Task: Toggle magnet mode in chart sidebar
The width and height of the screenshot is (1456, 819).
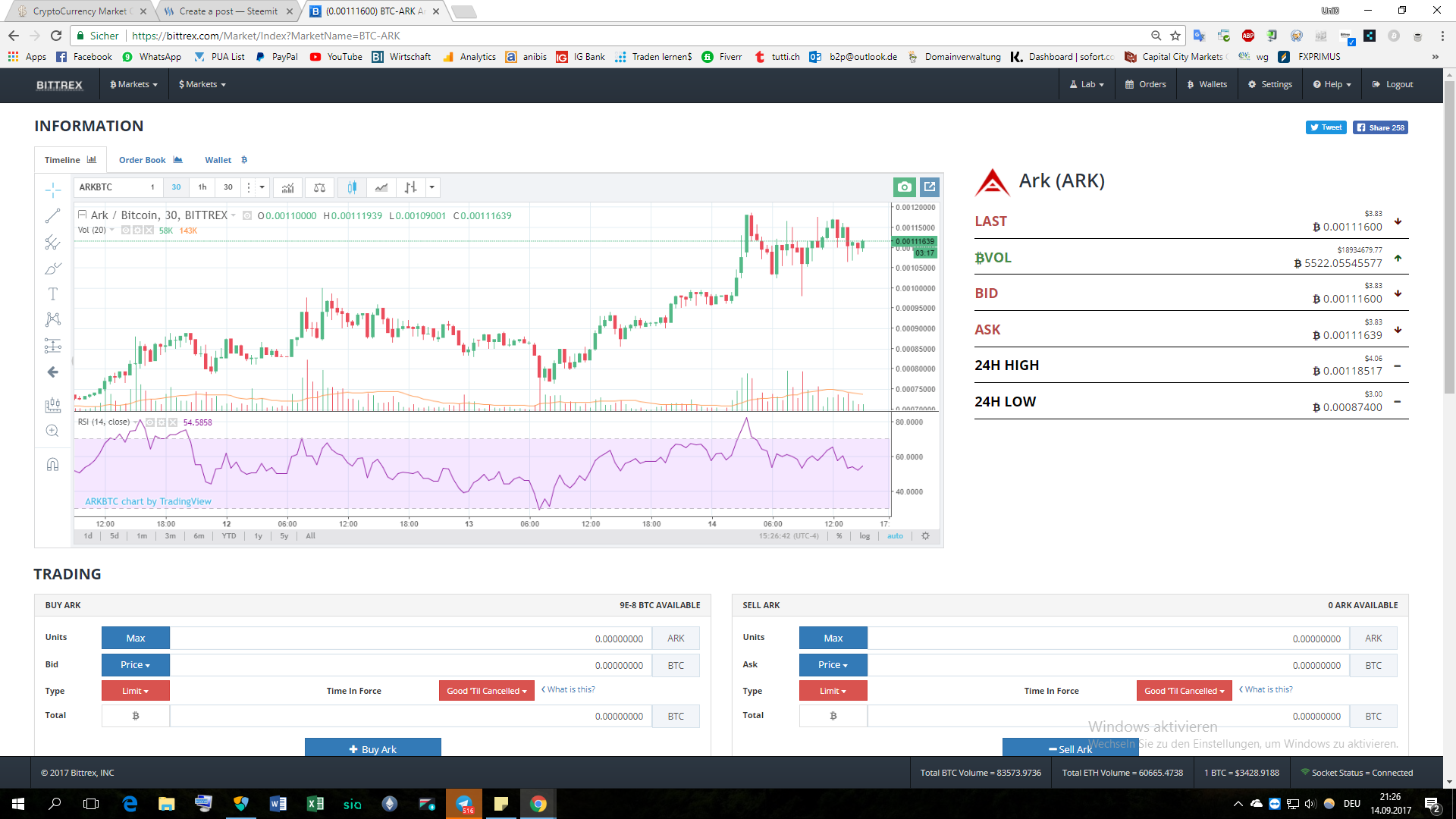Action: tap(52, 464)
